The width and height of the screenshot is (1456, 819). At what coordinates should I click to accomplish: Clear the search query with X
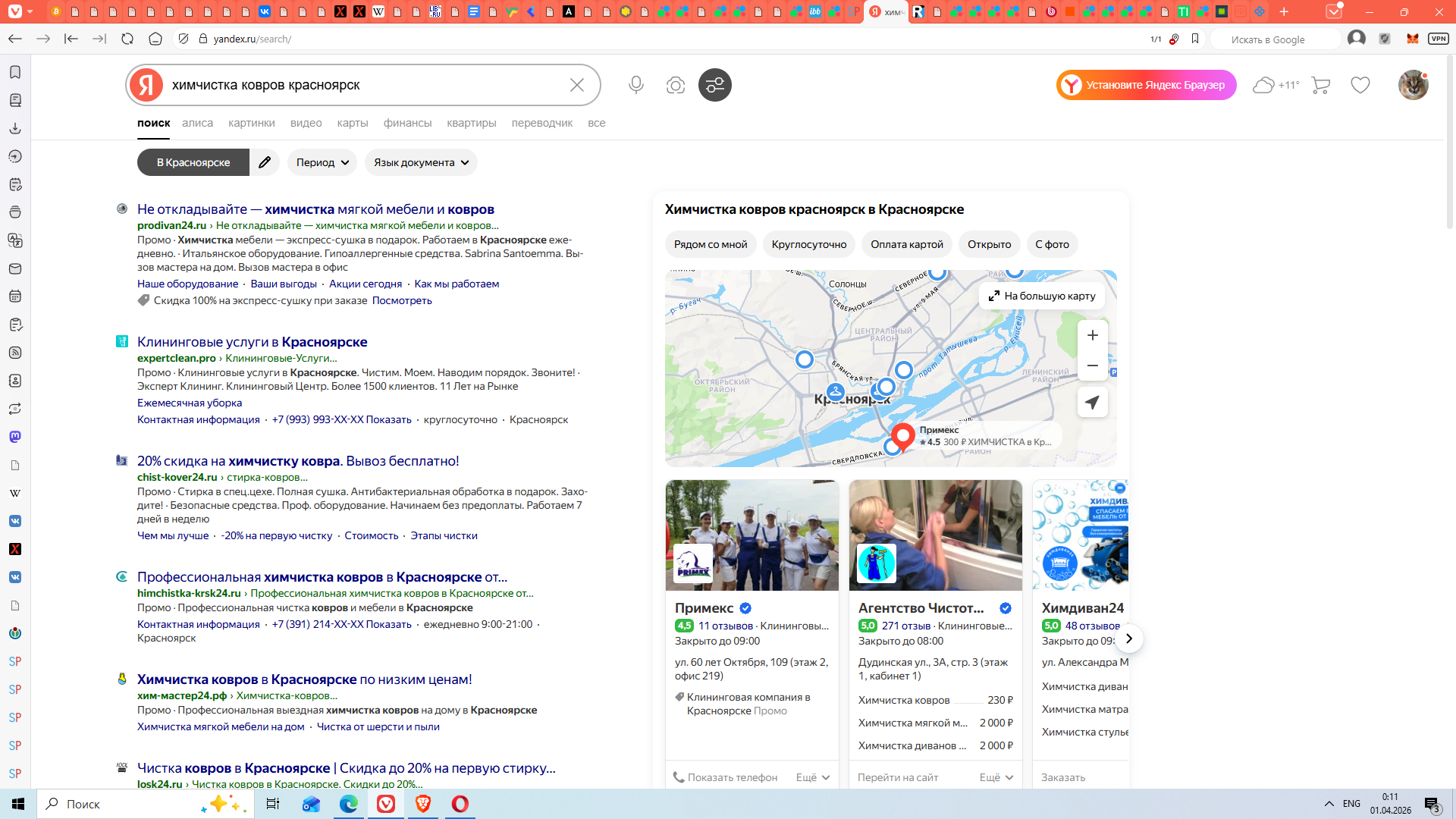(x=576, y=85)
